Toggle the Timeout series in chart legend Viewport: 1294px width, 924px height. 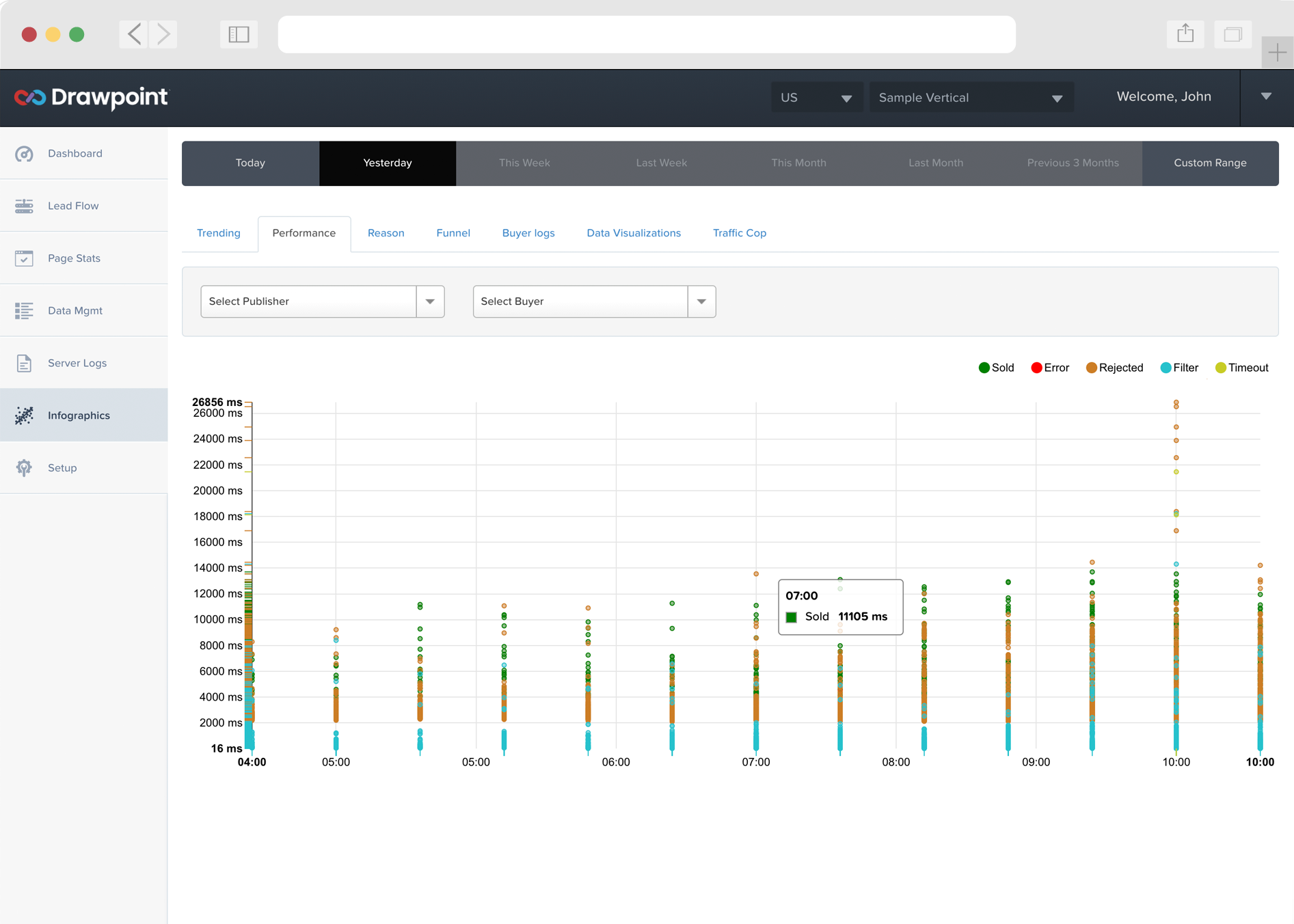[1241, 368]
